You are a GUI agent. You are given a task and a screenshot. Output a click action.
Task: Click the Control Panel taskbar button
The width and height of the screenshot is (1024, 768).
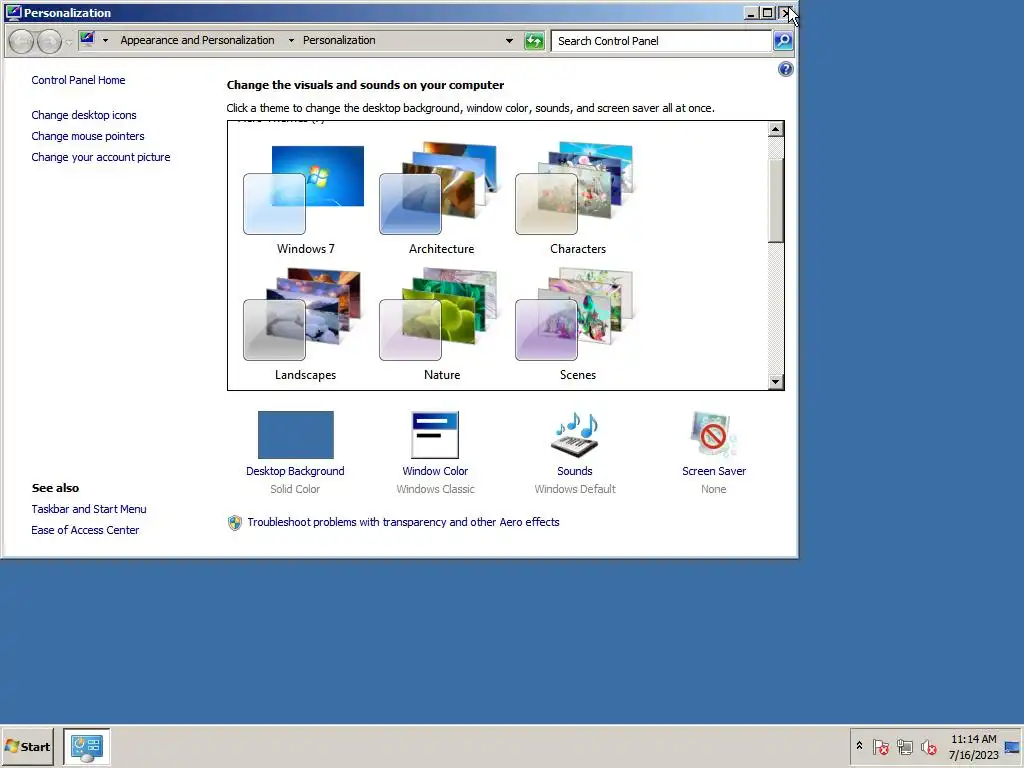click(x=87, y=746)
